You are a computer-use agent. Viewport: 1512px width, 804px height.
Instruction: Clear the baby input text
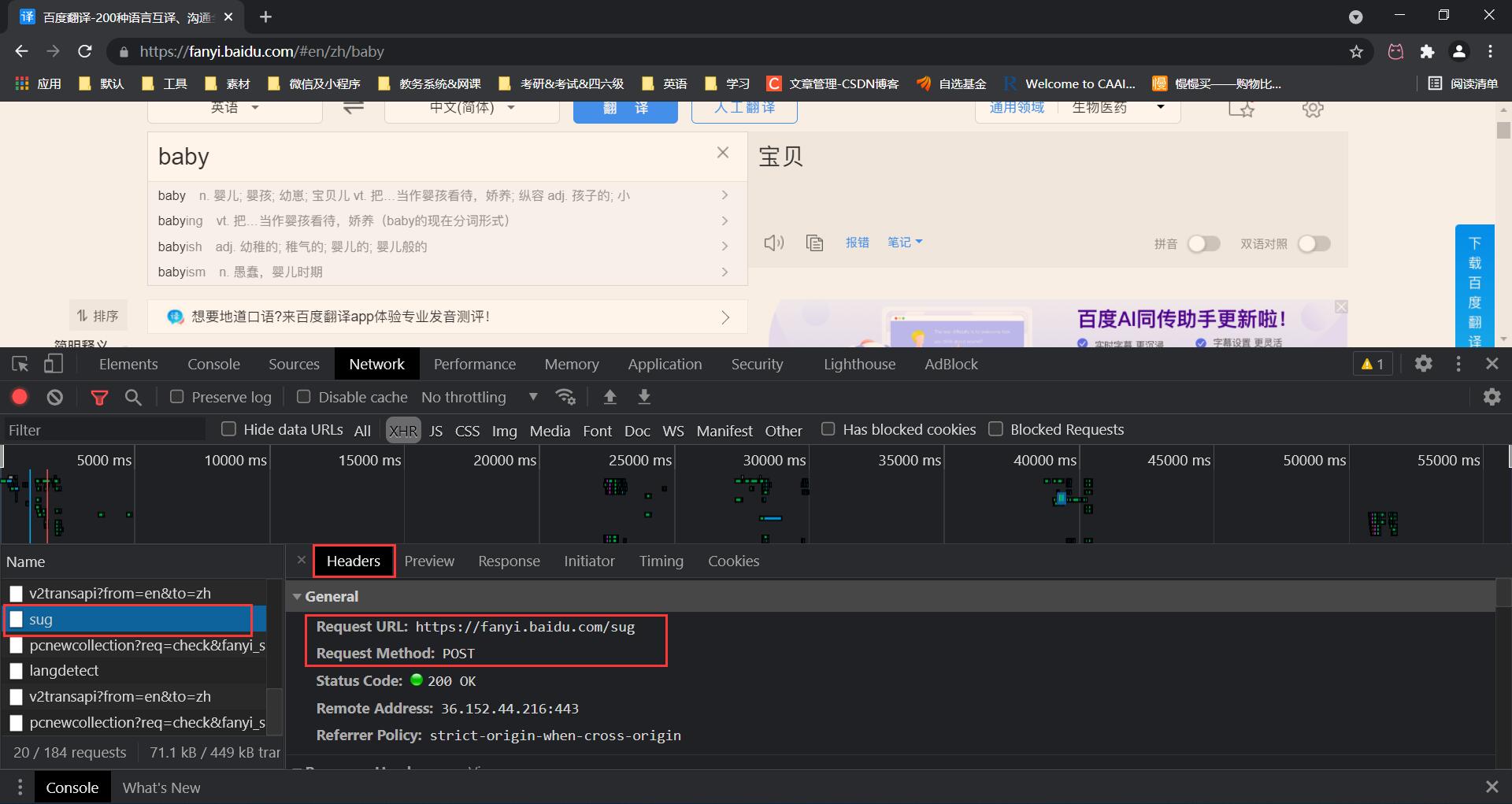tap(723, 153)
